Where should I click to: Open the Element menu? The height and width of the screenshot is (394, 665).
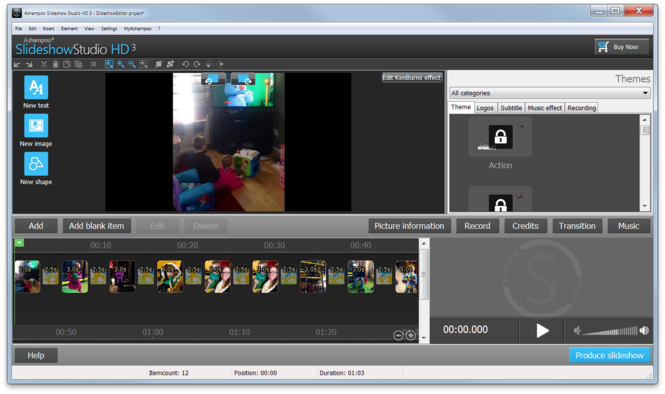(x=69, y=28)
